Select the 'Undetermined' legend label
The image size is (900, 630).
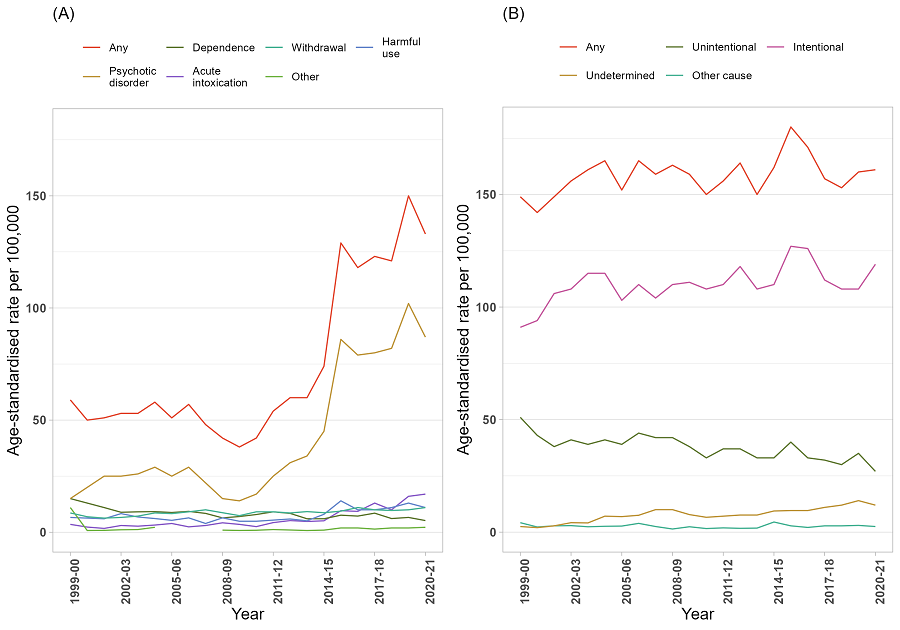point(620,76)
